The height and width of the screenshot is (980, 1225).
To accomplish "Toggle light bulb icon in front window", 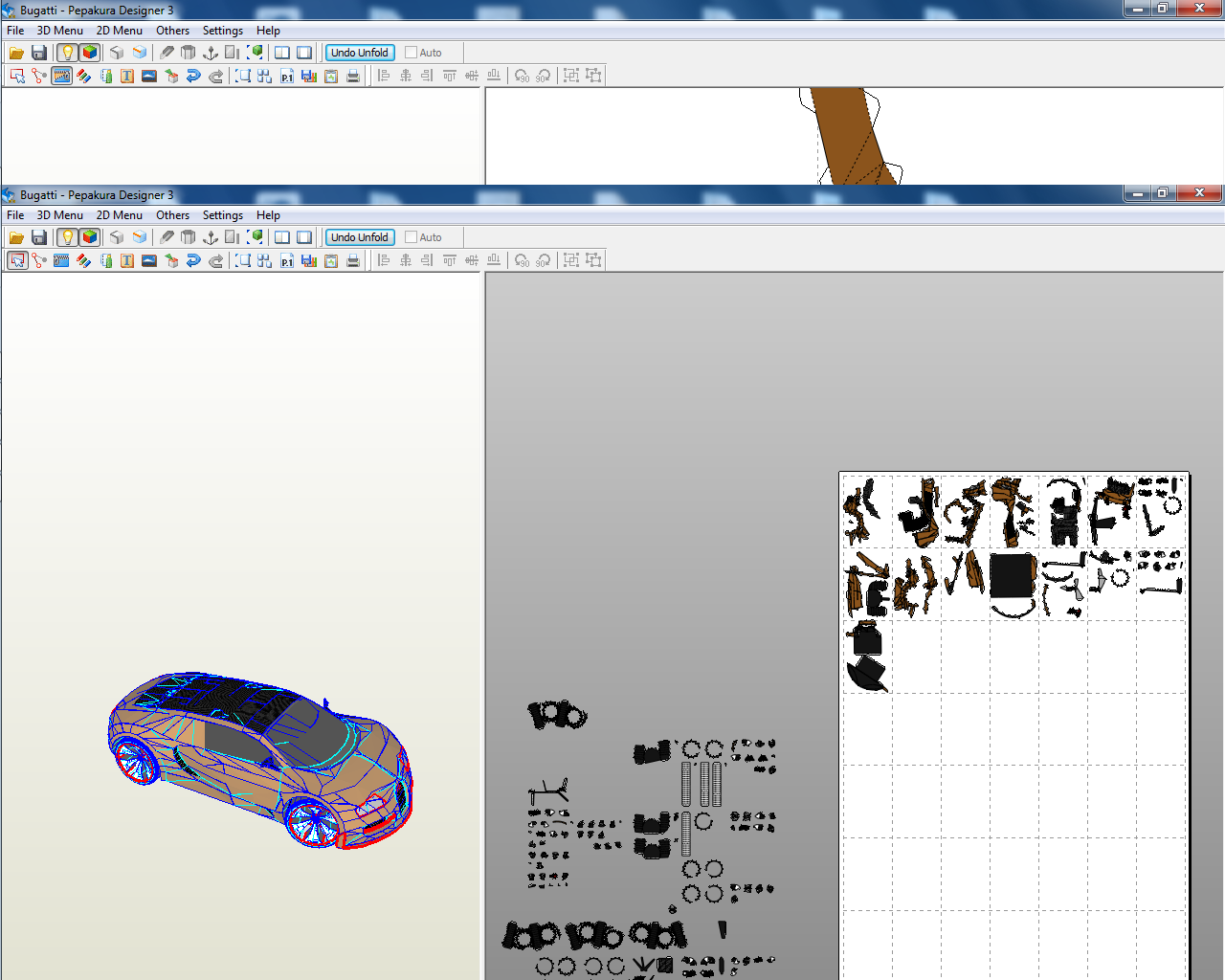I will coord(67,237).
